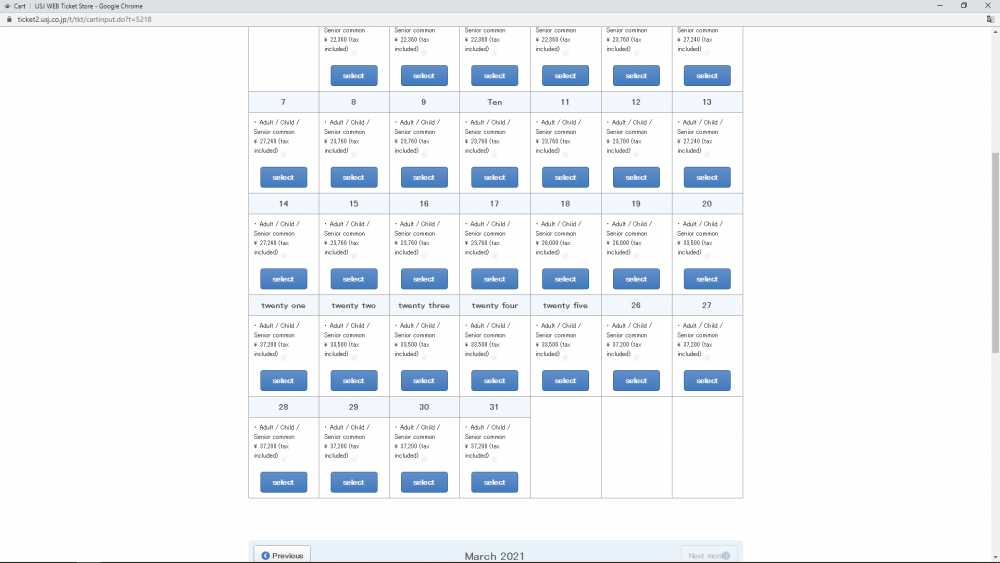Choose the day 28 ticket
Viewport: 1000px width, 563px height.
click(x=283, y=482)
